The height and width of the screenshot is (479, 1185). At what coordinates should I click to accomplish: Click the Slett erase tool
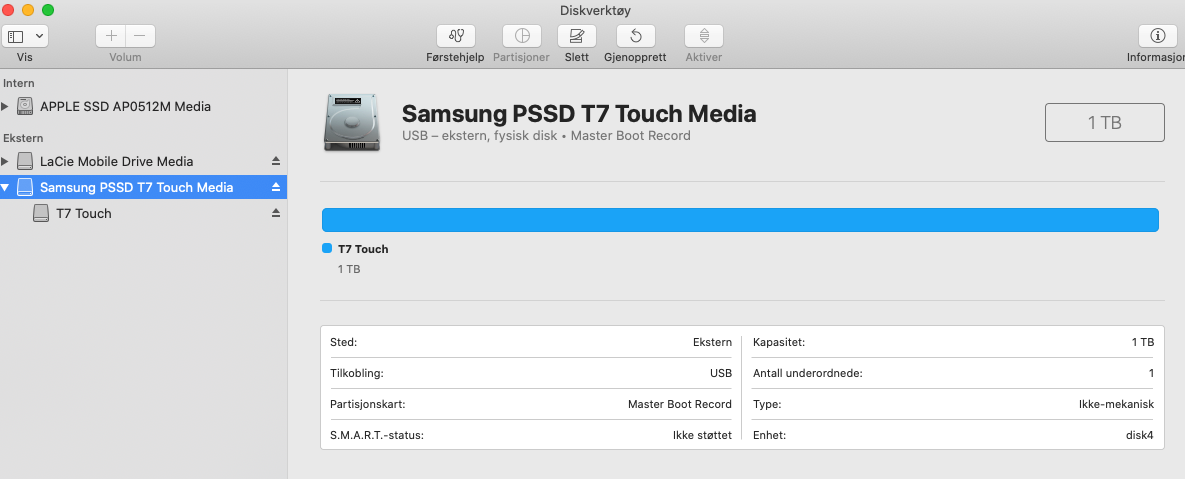pos(577,36)
